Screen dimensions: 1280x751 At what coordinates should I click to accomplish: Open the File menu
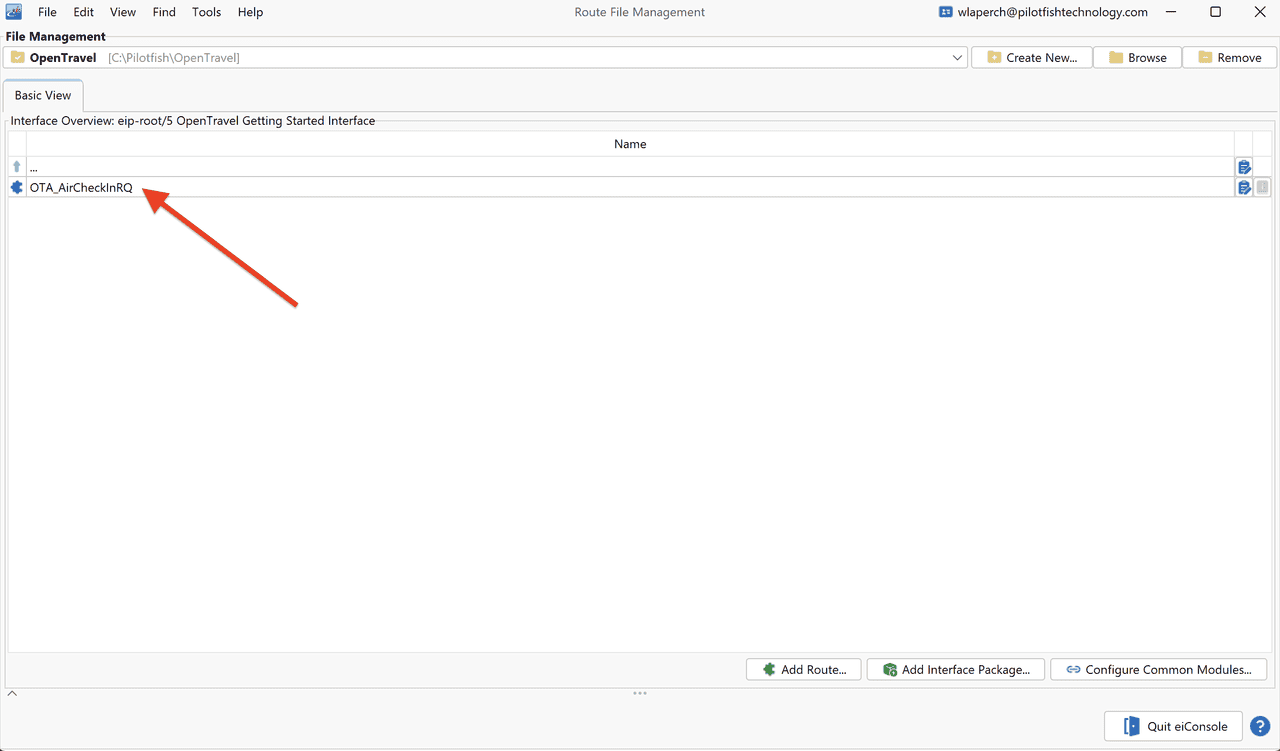pyautogui.click(x=47, y=12)
